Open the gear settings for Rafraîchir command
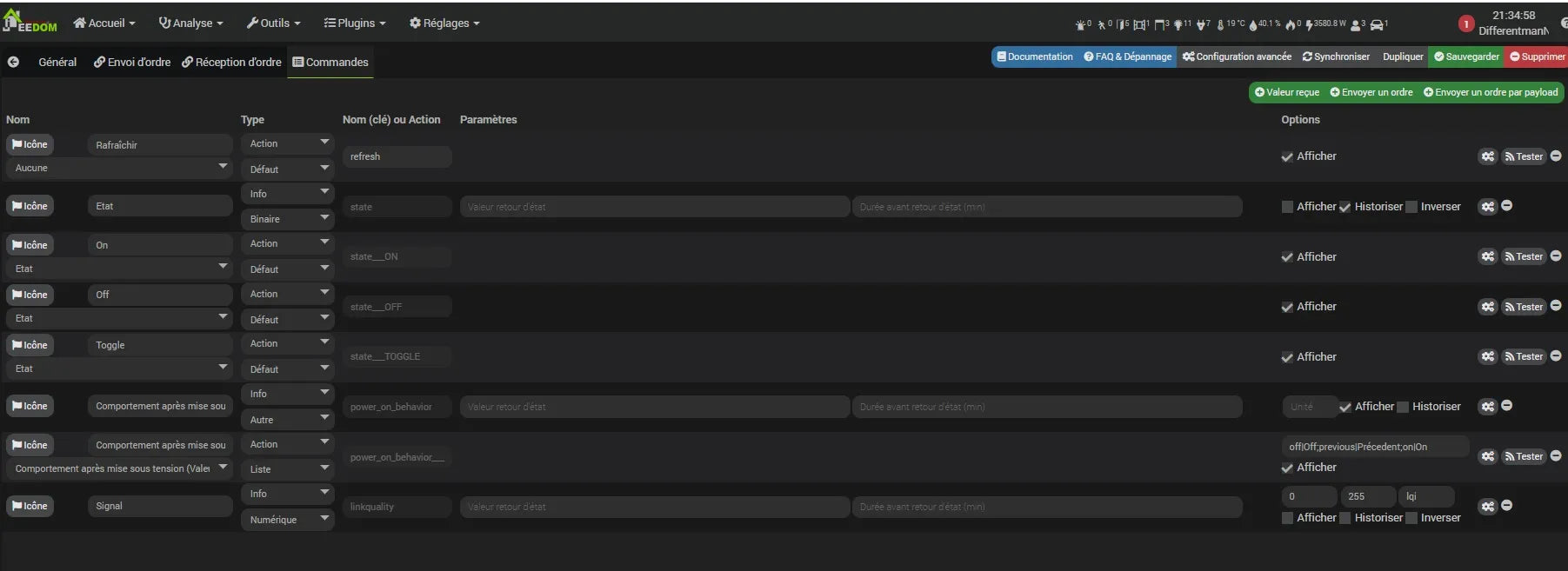 click(1487, 156)
